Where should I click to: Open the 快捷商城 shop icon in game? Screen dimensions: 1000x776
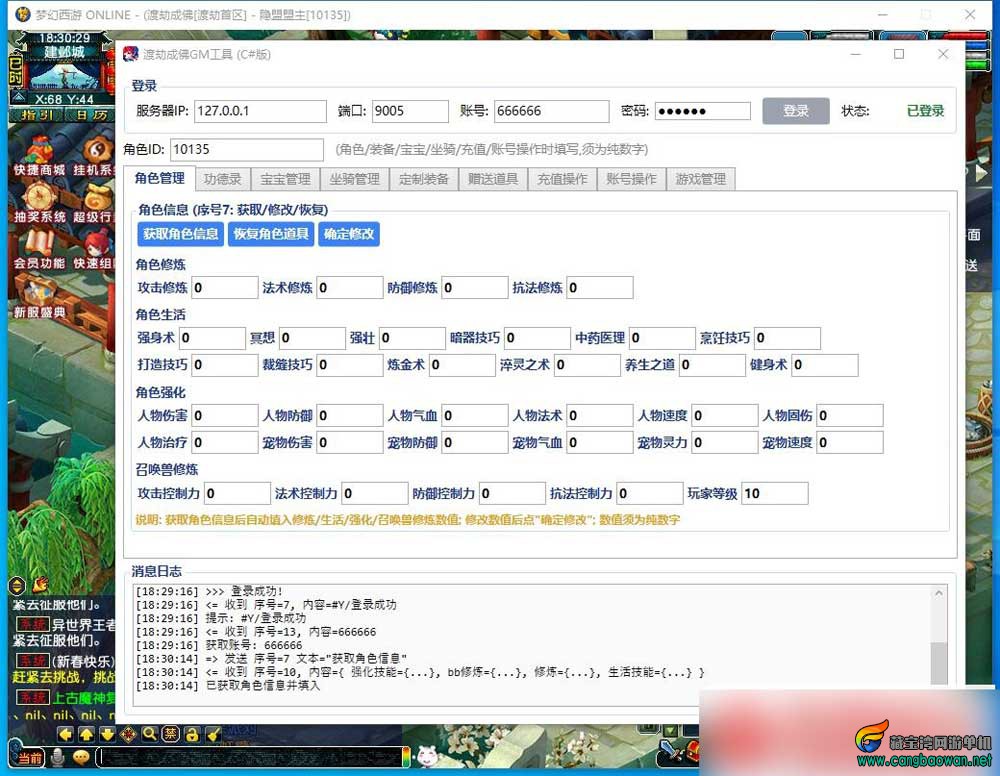coord(40,154)
